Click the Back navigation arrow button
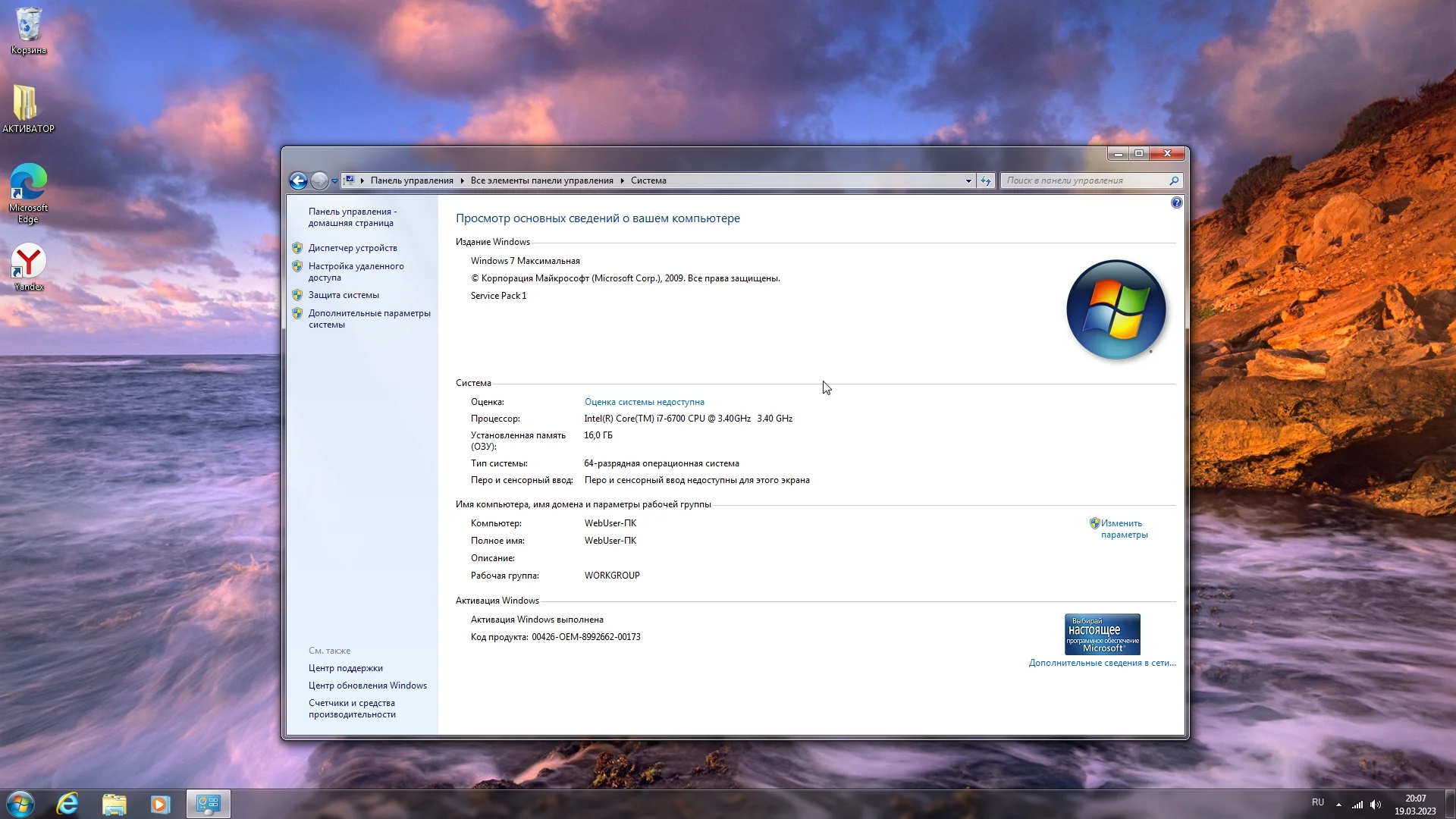The image size is (1456, 819). coord(298,180)
